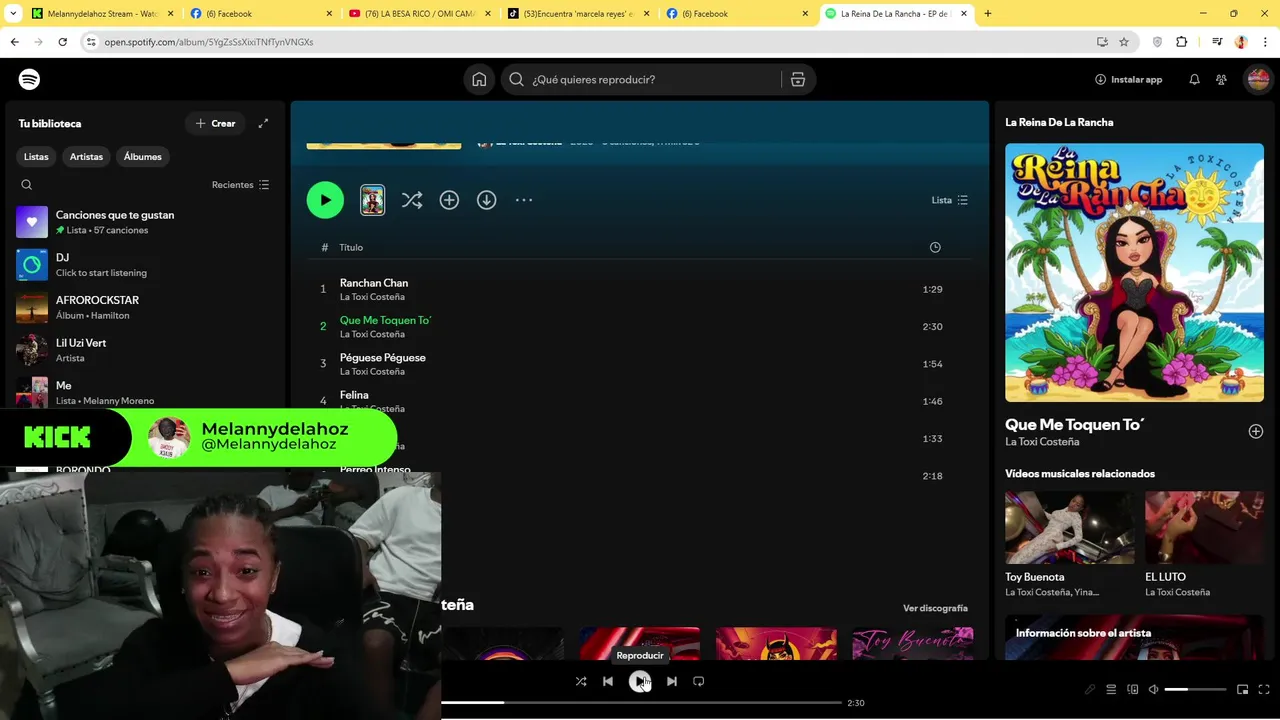Viewport: 1280px width, 720px height.
Task: Toggle repeat in the player bar
Action: pyautogui.click(x=699, y=681)
